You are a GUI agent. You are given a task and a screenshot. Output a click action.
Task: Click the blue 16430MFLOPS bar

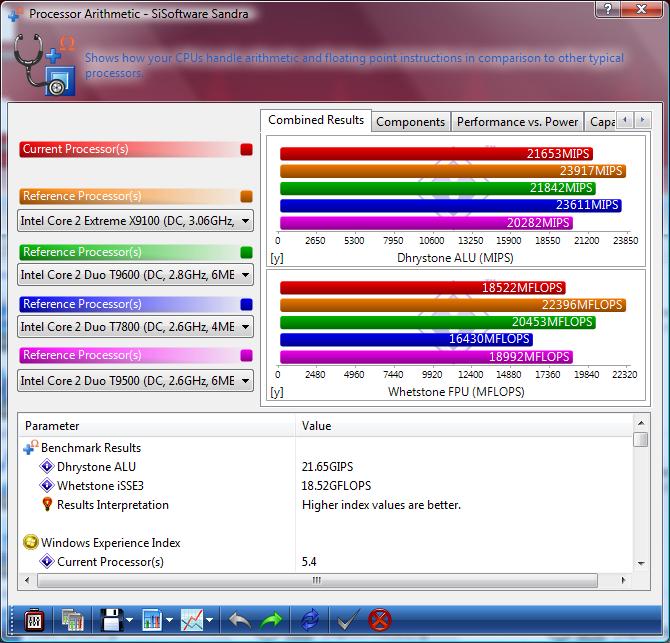406,339
